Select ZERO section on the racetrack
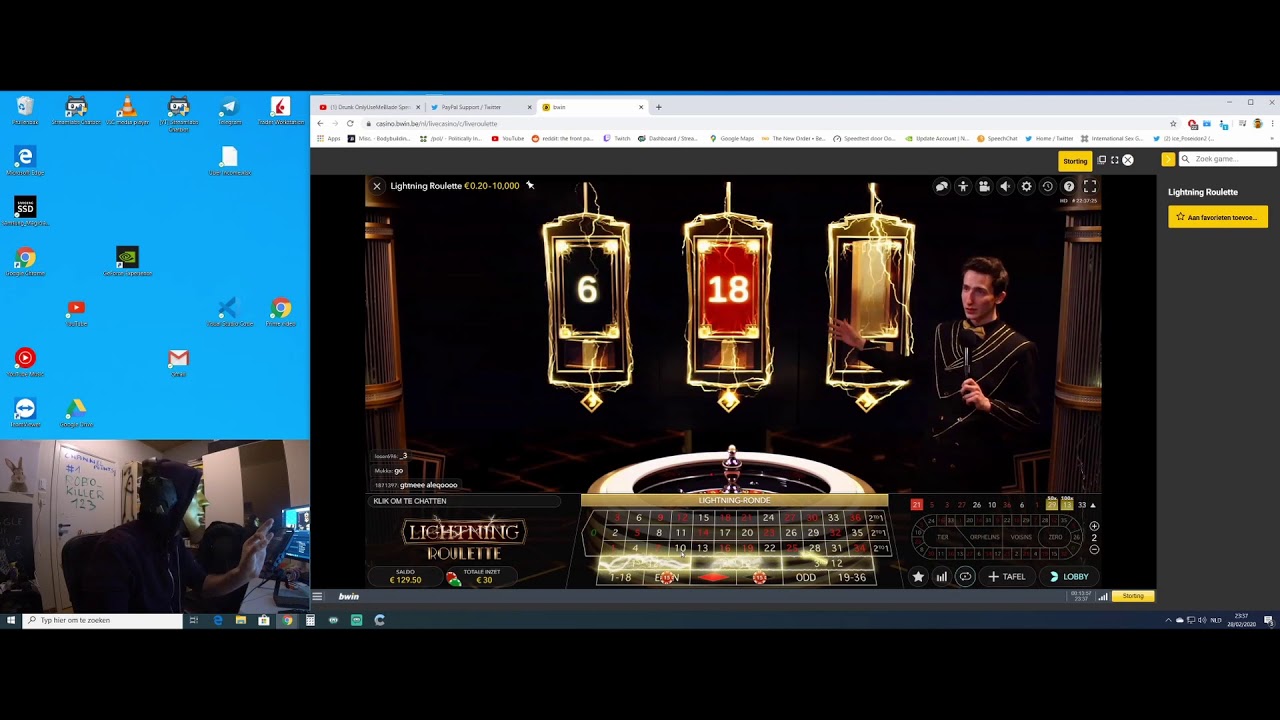 coord(1055,537)
